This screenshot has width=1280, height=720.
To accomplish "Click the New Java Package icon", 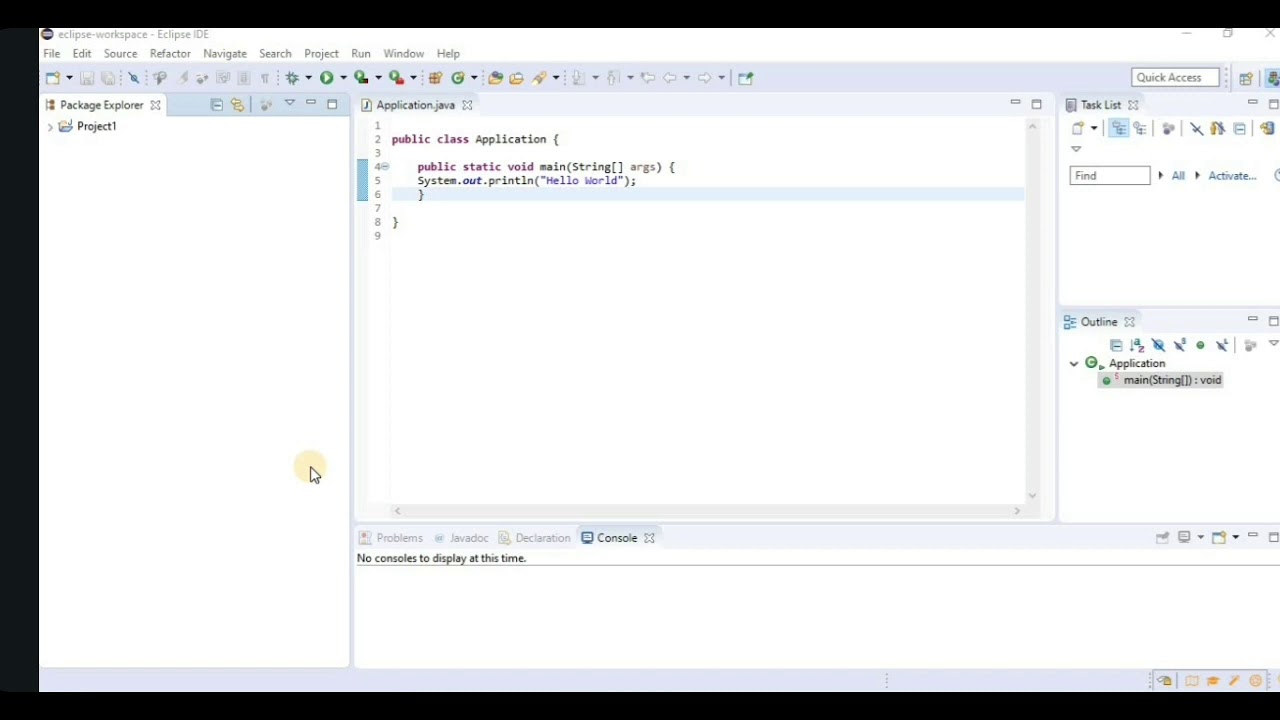I will click(x=435, y=78).
